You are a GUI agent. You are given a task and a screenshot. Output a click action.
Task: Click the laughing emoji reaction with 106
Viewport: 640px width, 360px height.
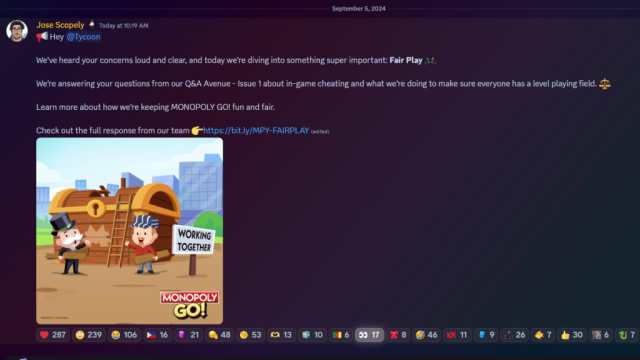(x=124, y=335)
